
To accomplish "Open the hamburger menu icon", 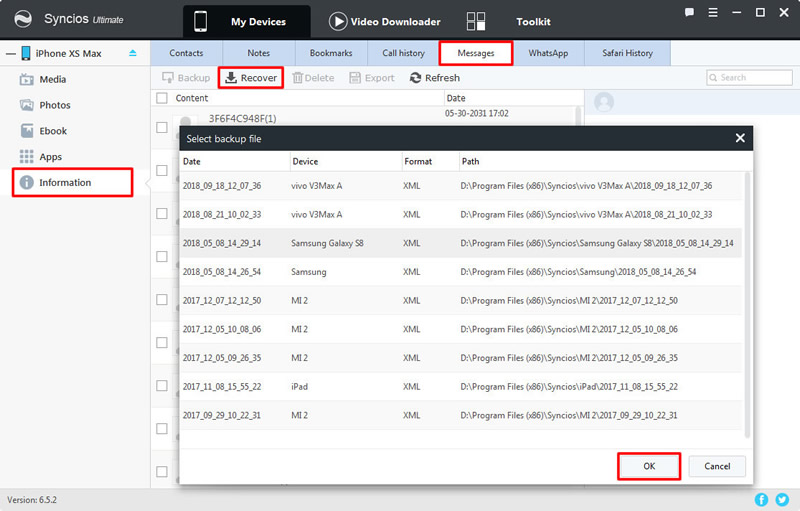I will 713,13.
